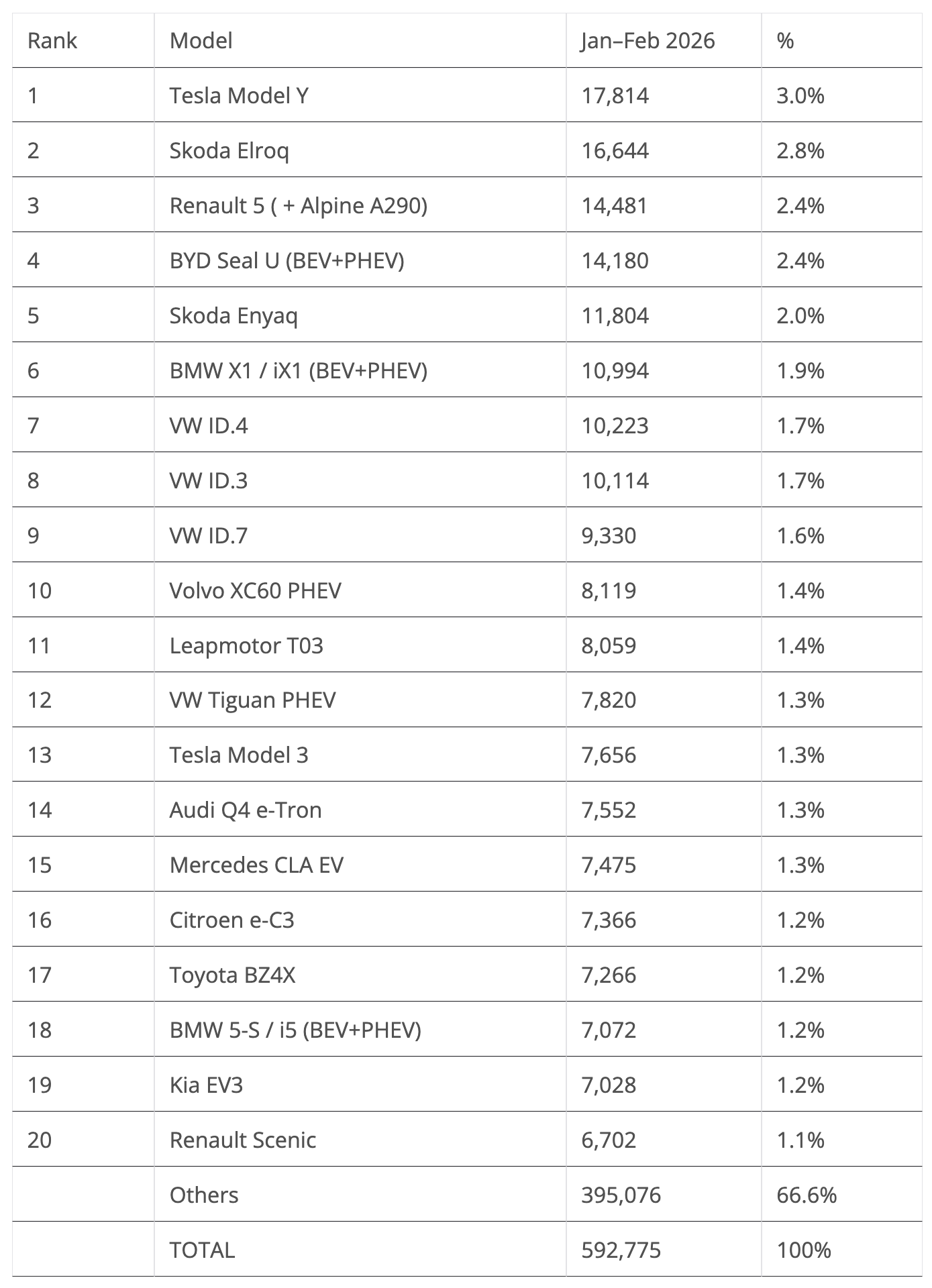Click the Renault 5 (+ Alpine A290) cell

[x=298, y=205]
